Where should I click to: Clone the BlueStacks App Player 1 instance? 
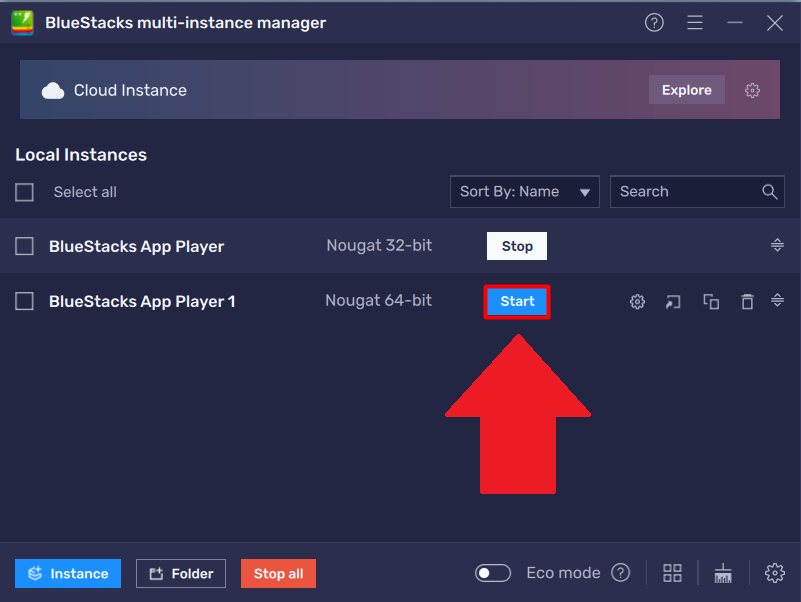(x=711, y=302)
